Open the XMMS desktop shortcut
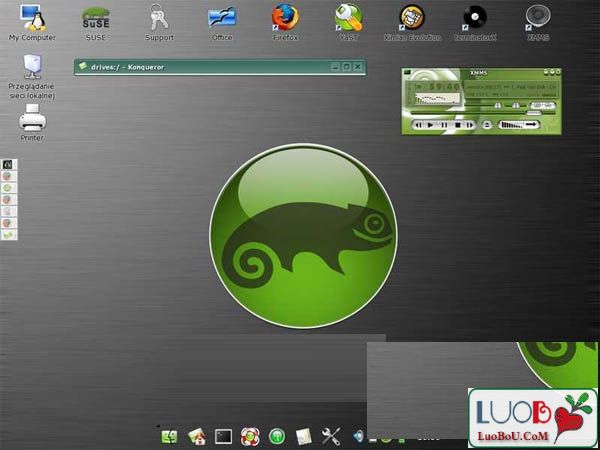 (x=538, y=22)
